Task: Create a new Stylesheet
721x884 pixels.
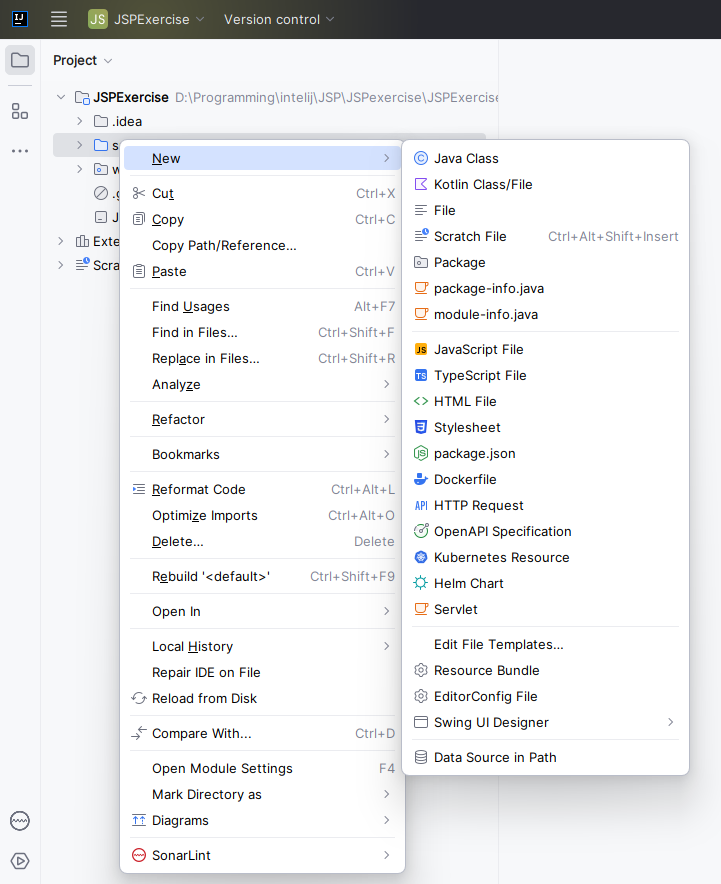Action: (545, 427)
